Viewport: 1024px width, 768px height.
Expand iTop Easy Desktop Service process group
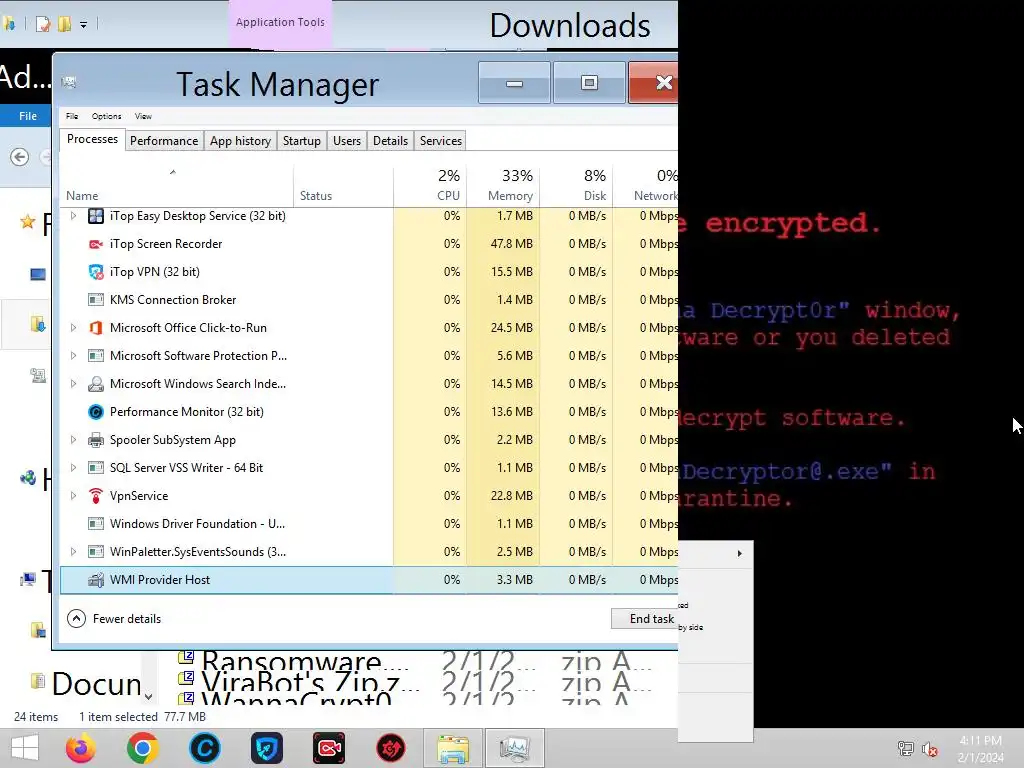pyautogui.click(x=73, y=216)
